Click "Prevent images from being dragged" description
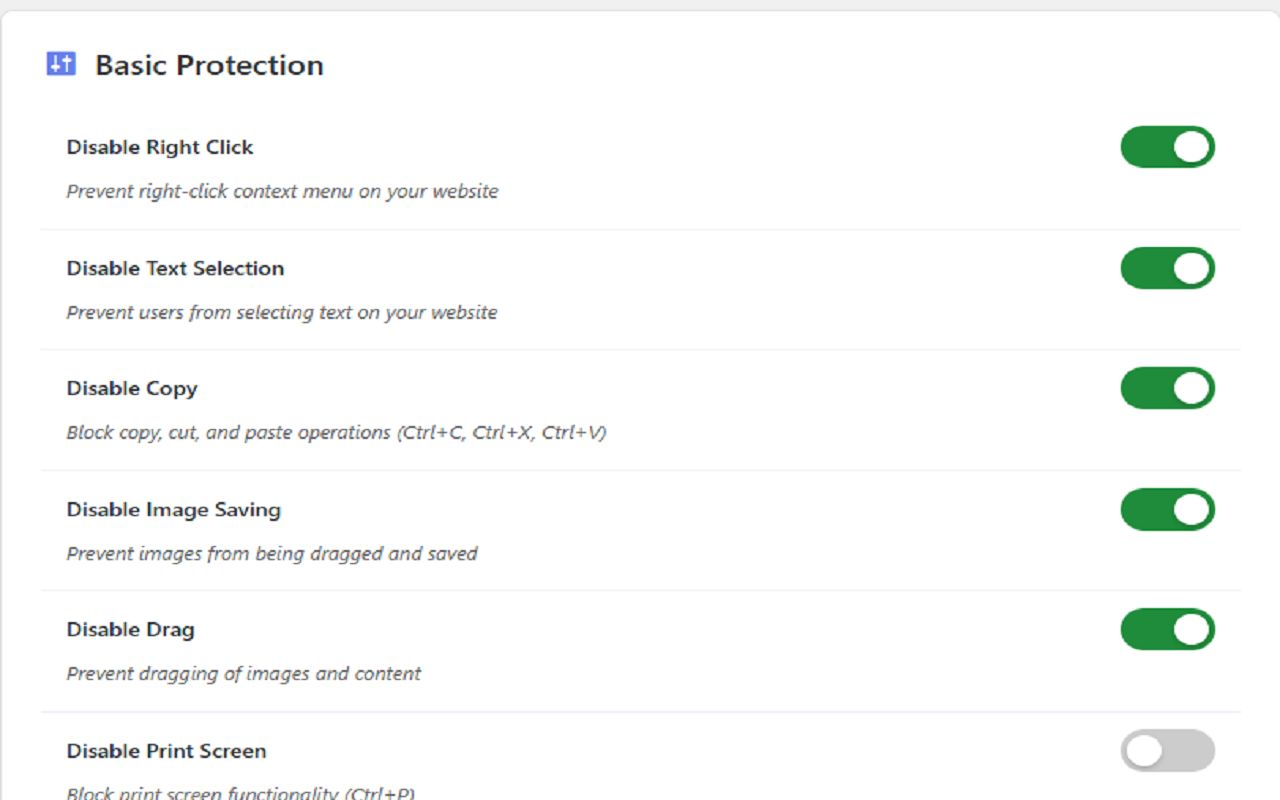This screenshot has height=800, width=1280. [272, 553]
